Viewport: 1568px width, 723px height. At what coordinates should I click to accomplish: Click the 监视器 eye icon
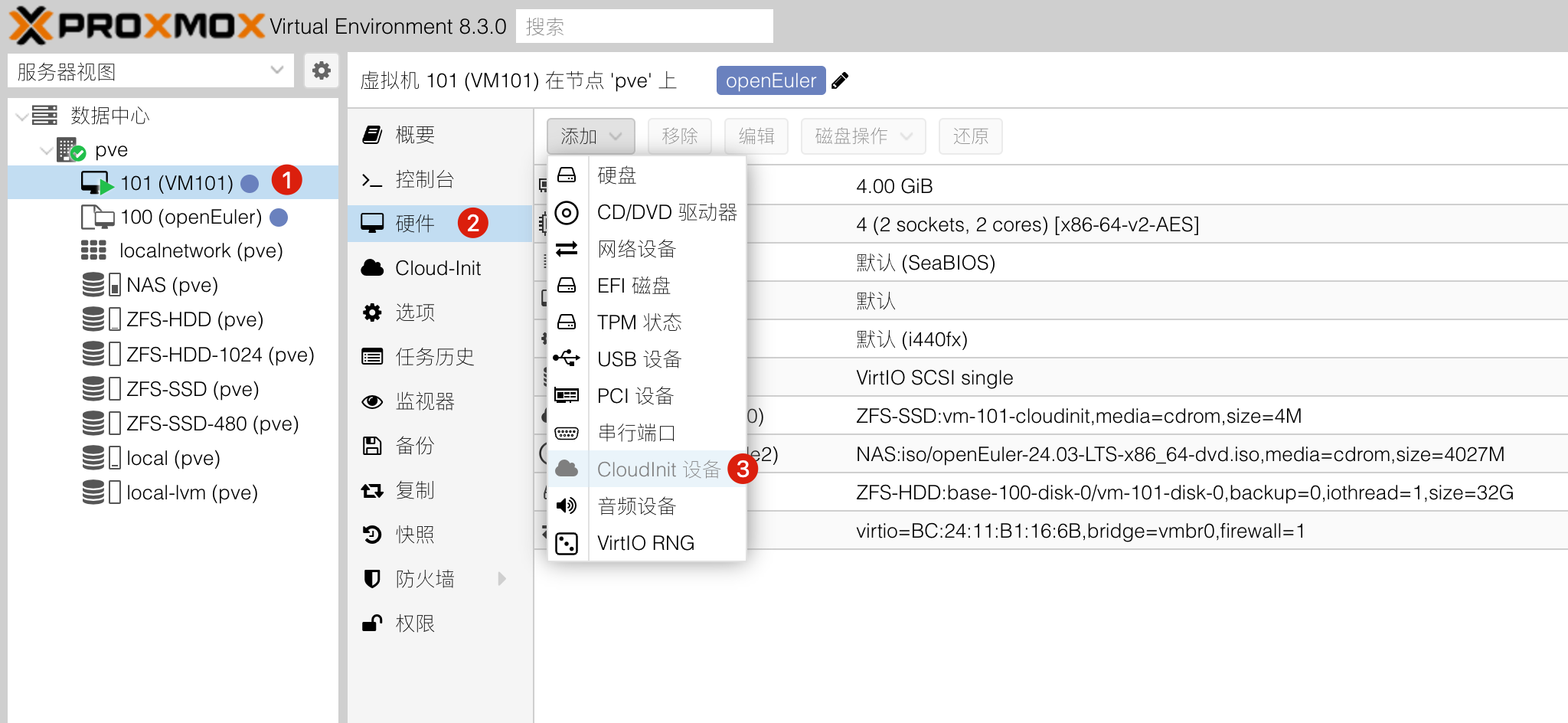tap(372, 401)
